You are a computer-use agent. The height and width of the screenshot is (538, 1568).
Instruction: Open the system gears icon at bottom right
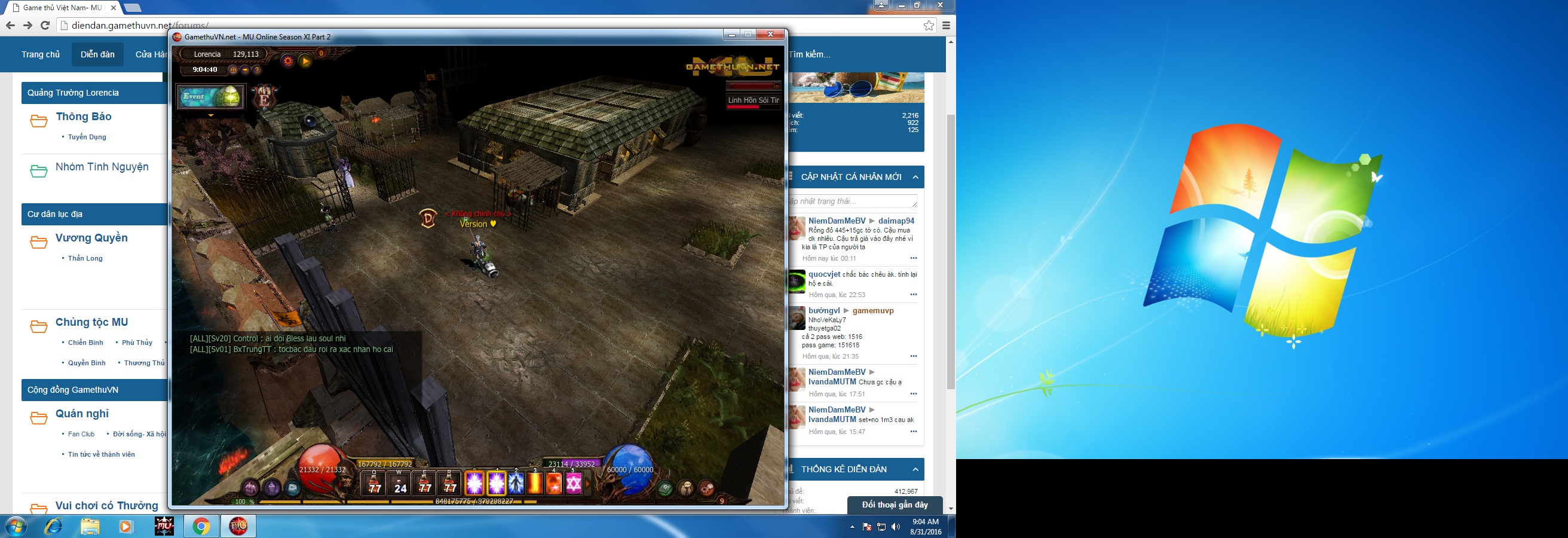click(x=707, y=487)
